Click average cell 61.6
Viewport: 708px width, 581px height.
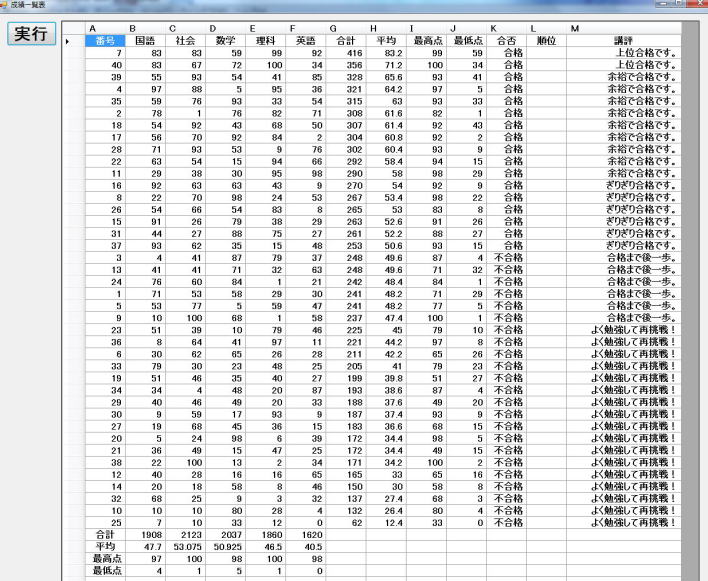click(x=386, y=113)
